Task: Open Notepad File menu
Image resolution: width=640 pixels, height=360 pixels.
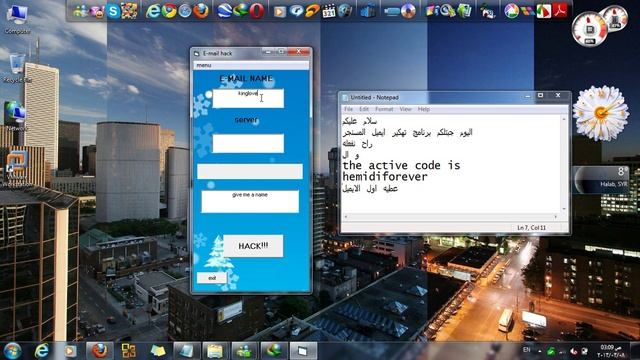Action: pos(348,109)
